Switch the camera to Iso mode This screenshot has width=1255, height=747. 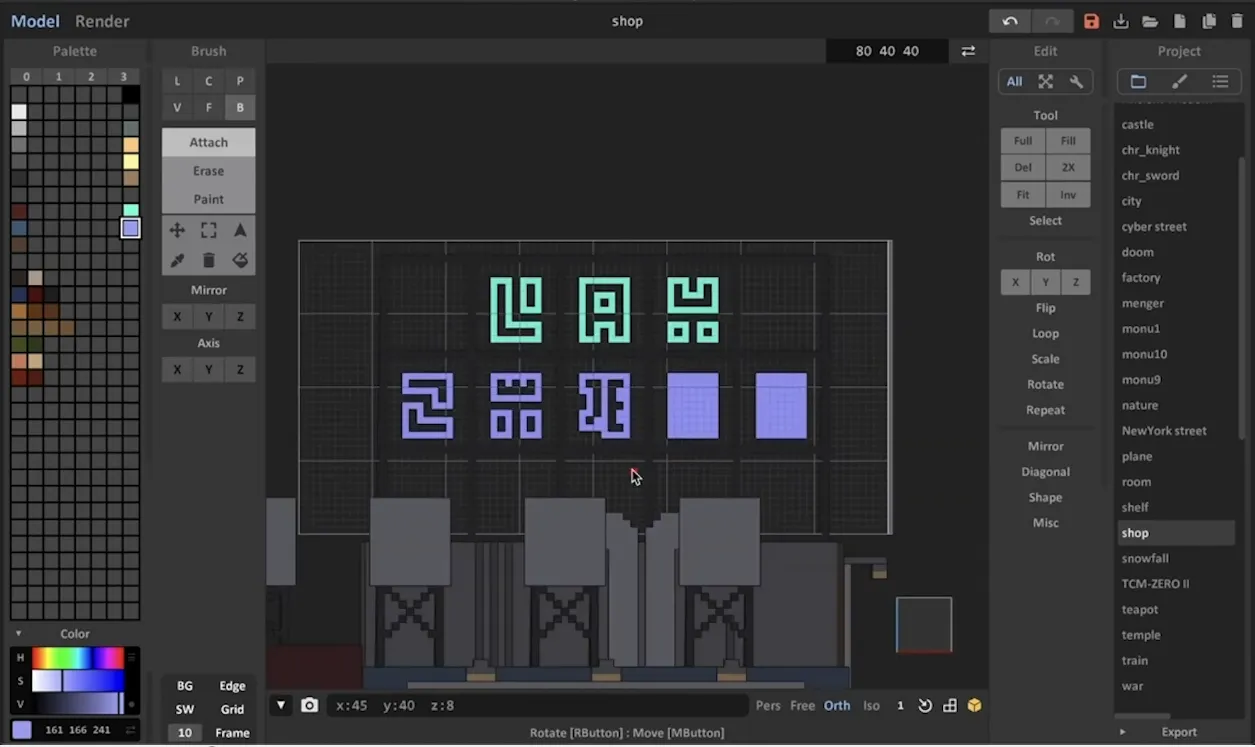click(x=871, y=705)
